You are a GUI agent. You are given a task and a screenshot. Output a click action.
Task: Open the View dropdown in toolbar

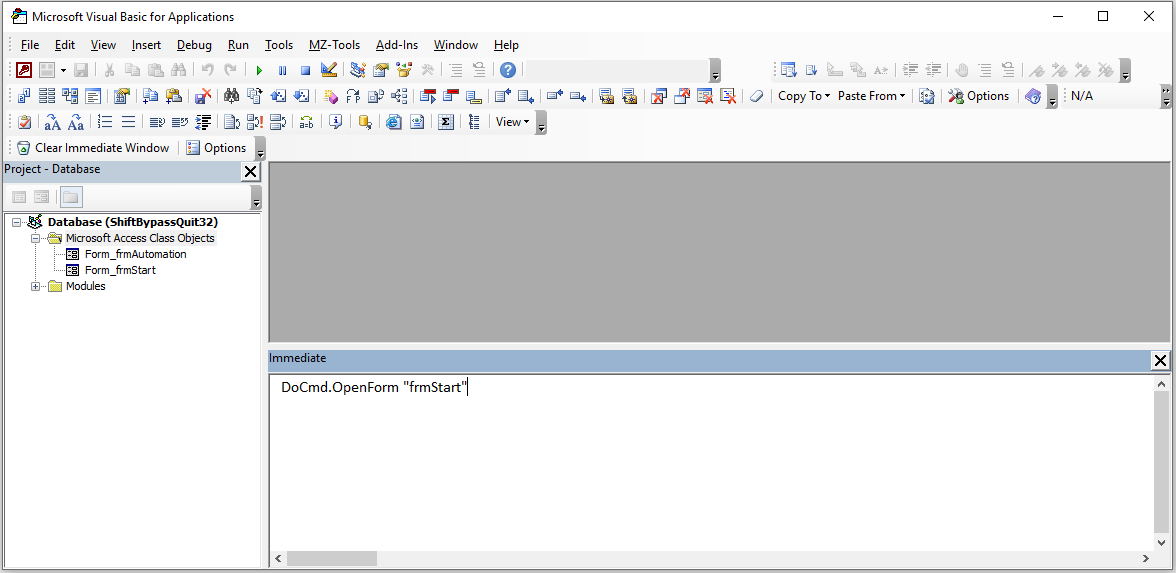512,122
